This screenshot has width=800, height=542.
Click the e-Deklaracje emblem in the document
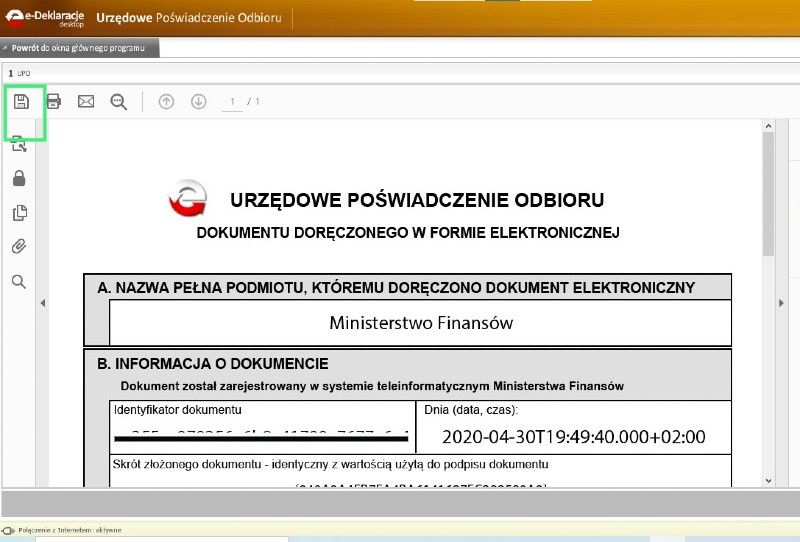188,199
